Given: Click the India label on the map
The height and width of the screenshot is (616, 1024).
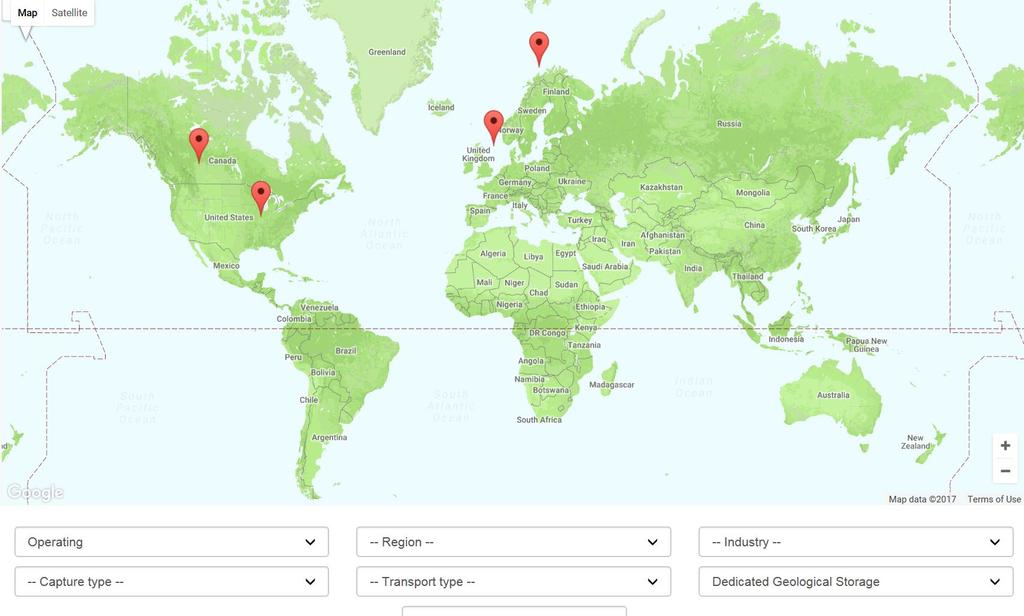Looking at the screenshot, I should [693, 268].
